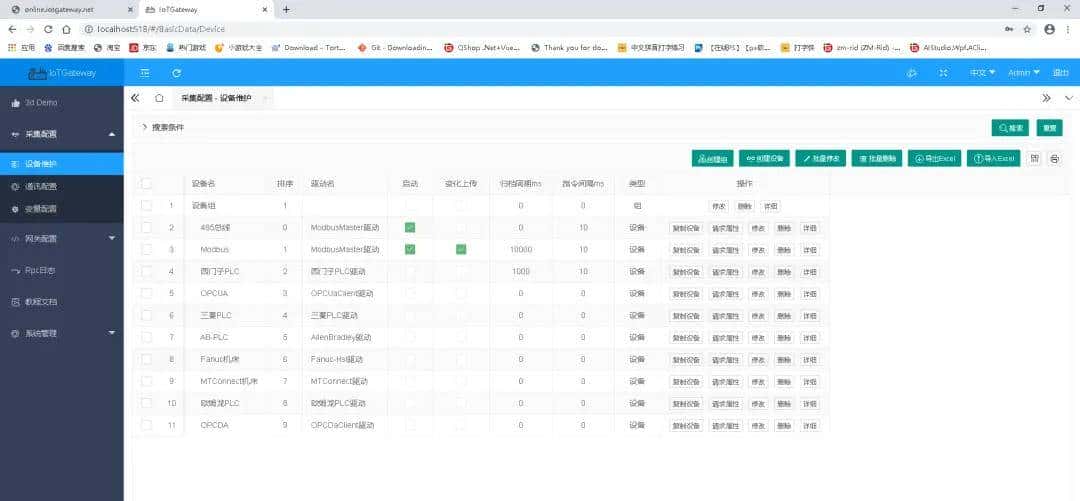Viewport: 1080px width, 501px height.
Task: Reload page with Chrome reload icon
Action: tap(48, 29)
